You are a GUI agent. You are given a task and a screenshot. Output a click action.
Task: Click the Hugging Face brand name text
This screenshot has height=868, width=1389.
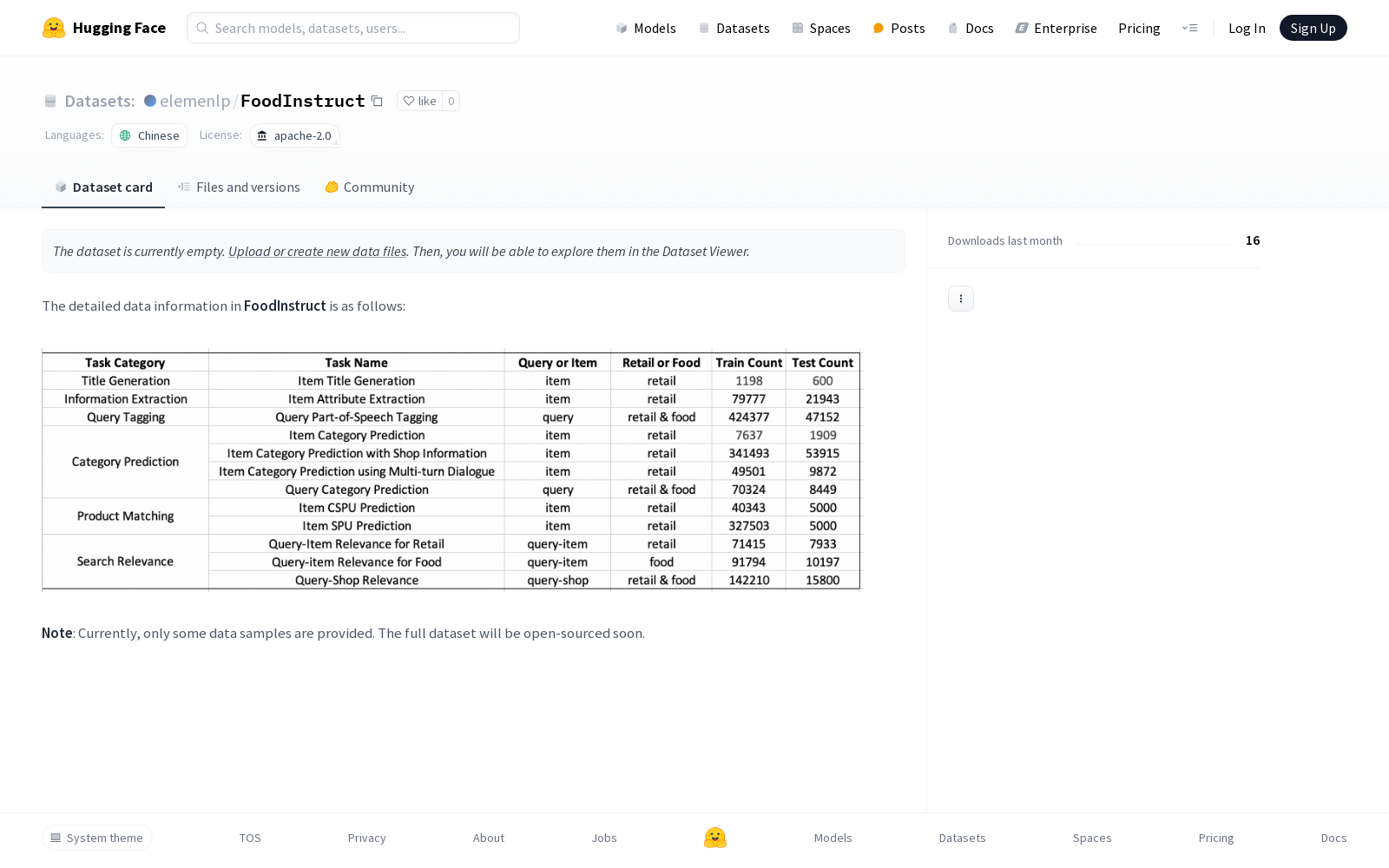tap(119, 28)
